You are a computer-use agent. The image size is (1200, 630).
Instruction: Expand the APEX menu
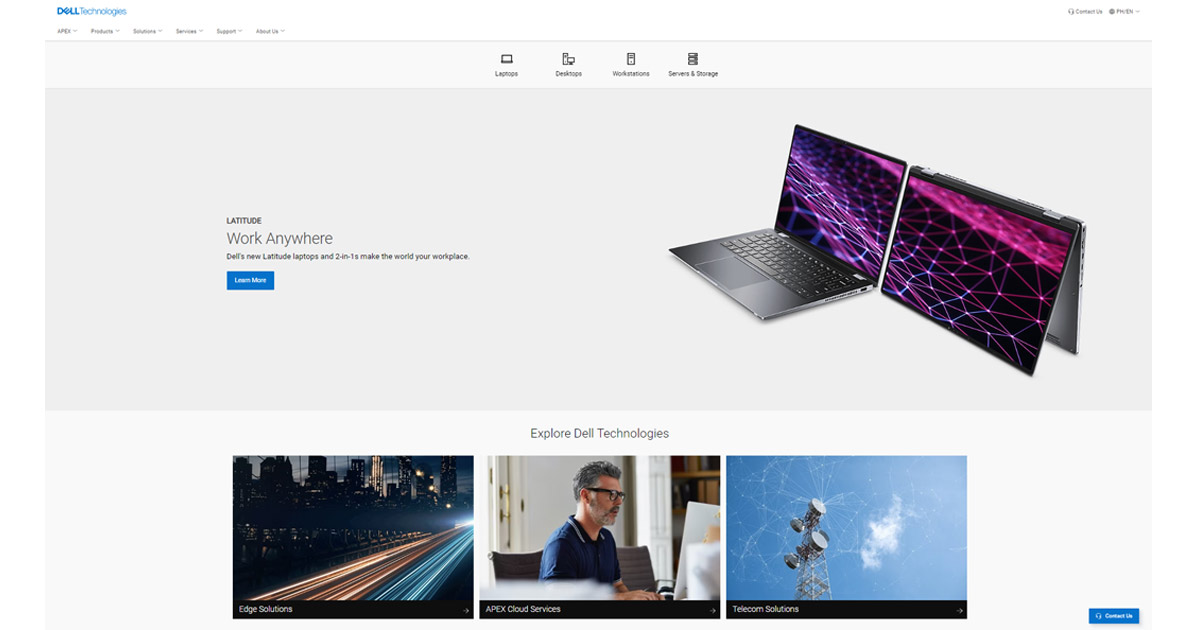[67, 31]
